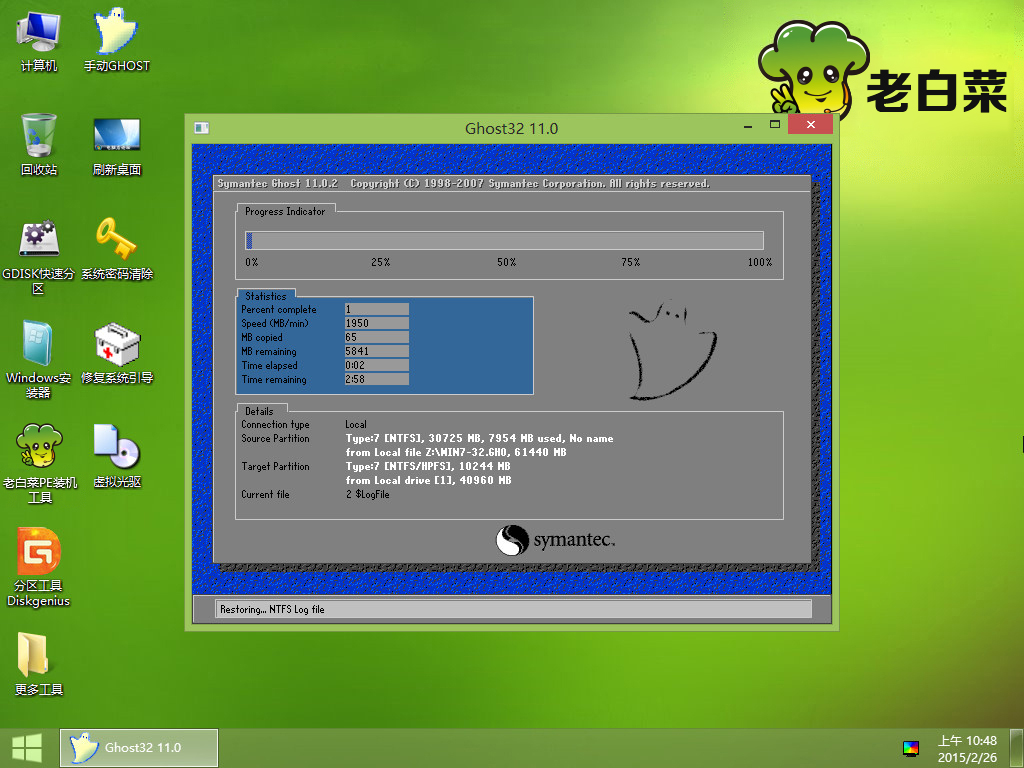Select the Windows安装器 icon
The height and width of the screenshot is (768, 1024).
coord(39,359)
